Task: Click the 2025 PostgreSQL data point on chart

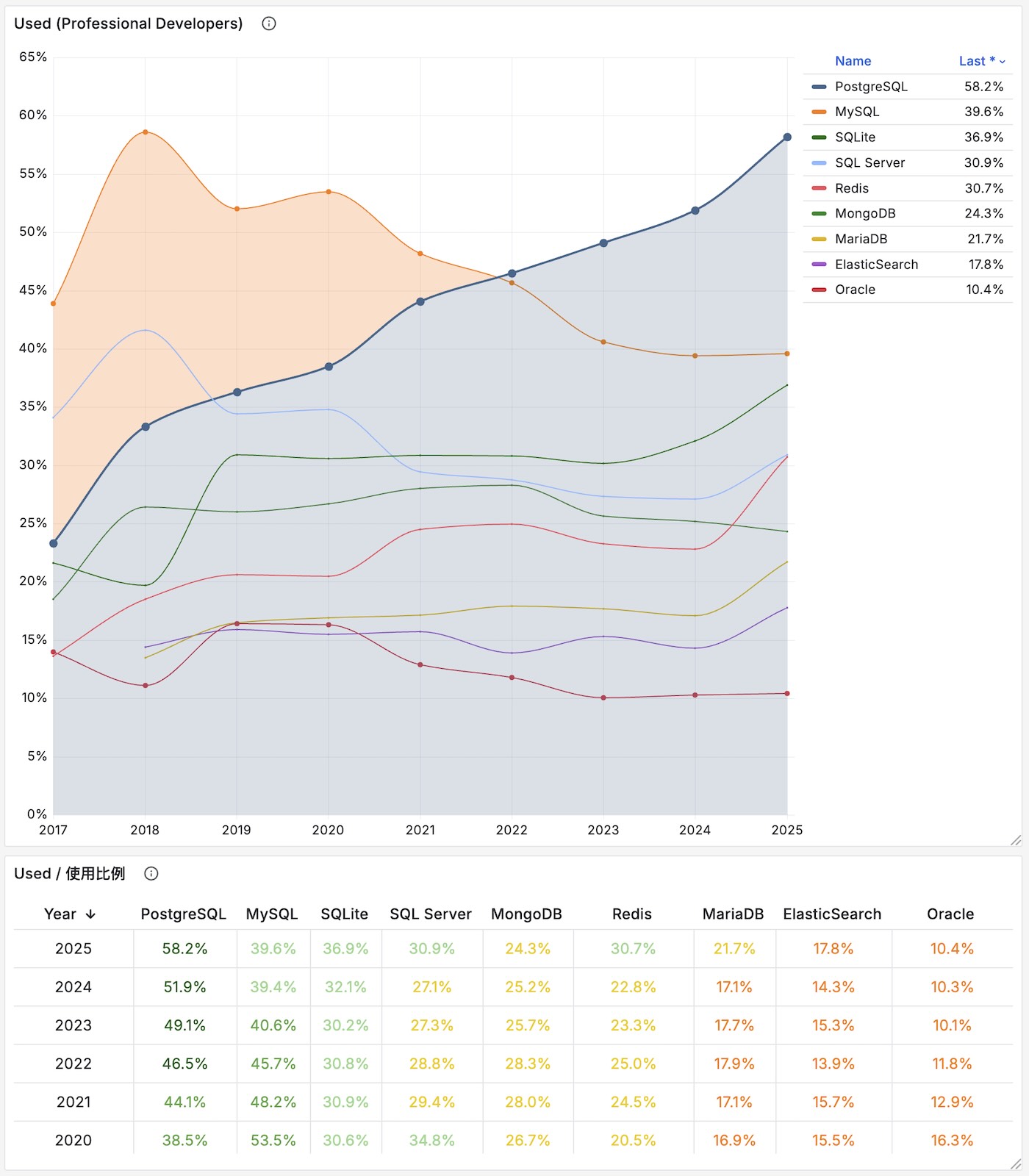Action: click(x=786, y=137)
